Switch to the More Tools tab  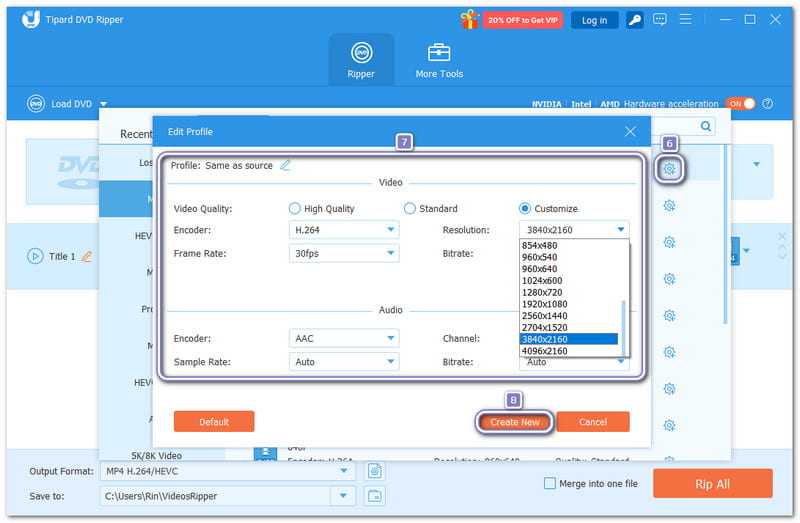pos(439,60)
